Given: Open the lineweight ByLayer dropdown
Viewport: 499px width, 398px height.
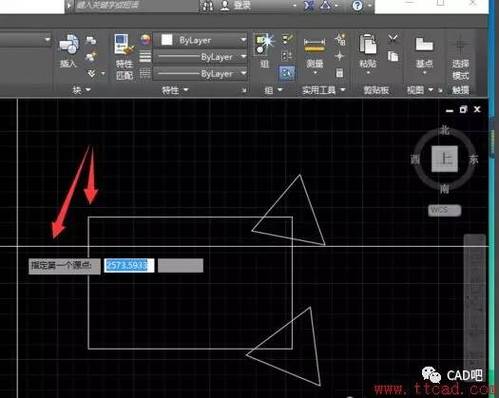Looking at the screenshot, I should coord(244,56).
